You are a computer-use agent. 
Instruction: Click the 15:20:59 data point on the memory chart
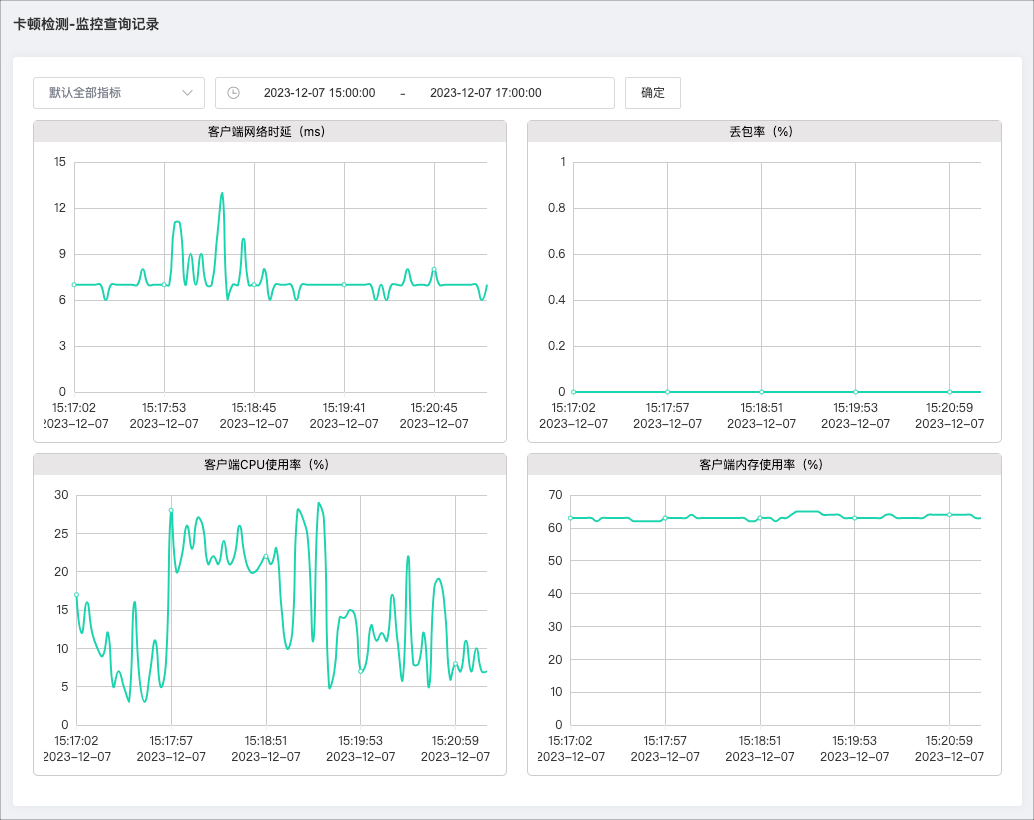pyautogui.click(x=949, y=515)
